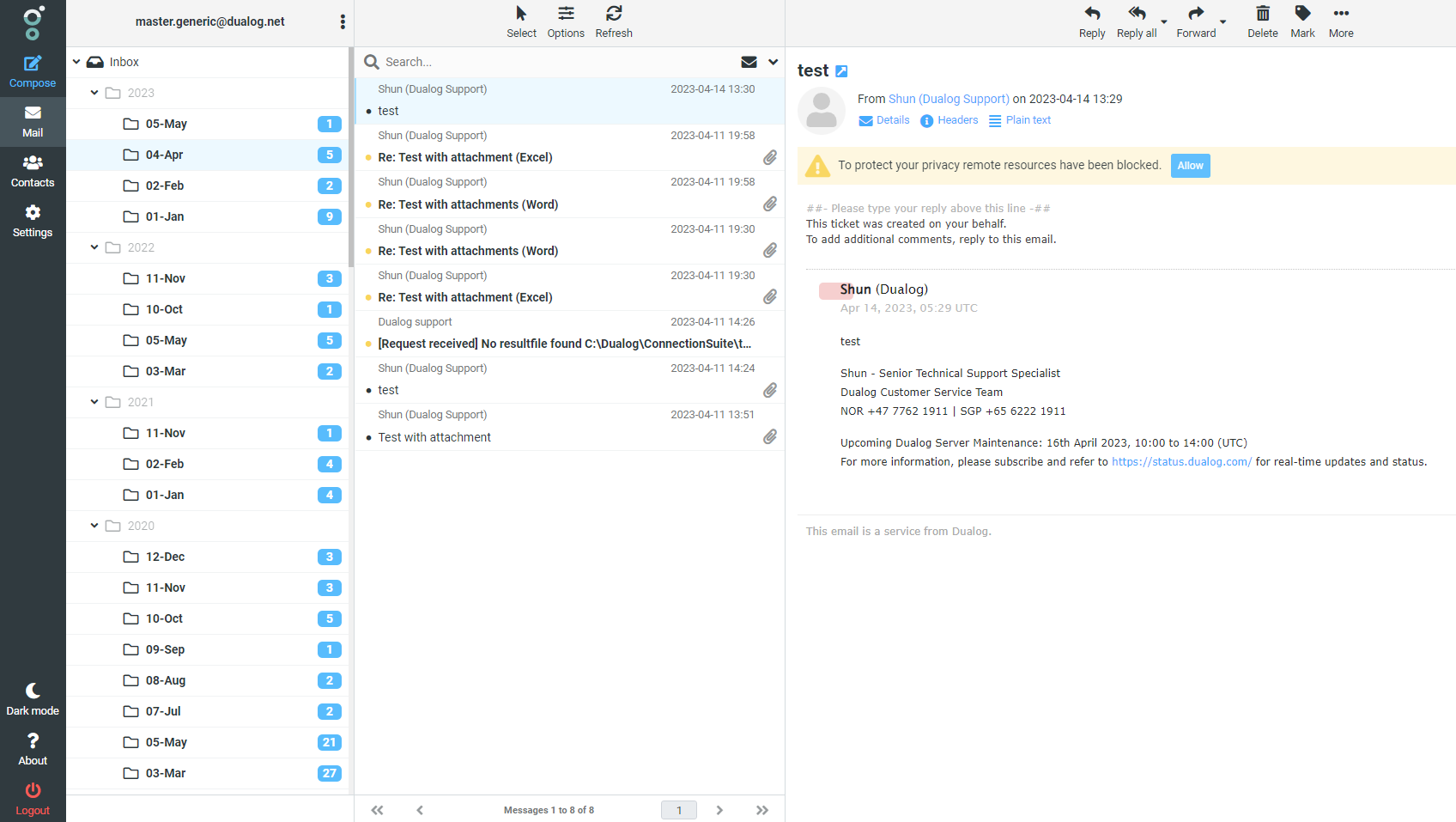Open 01-Jan folder under 2023
Image resolution: width=1456 pixels, height=822 pixels.
[x=207, y=216]
